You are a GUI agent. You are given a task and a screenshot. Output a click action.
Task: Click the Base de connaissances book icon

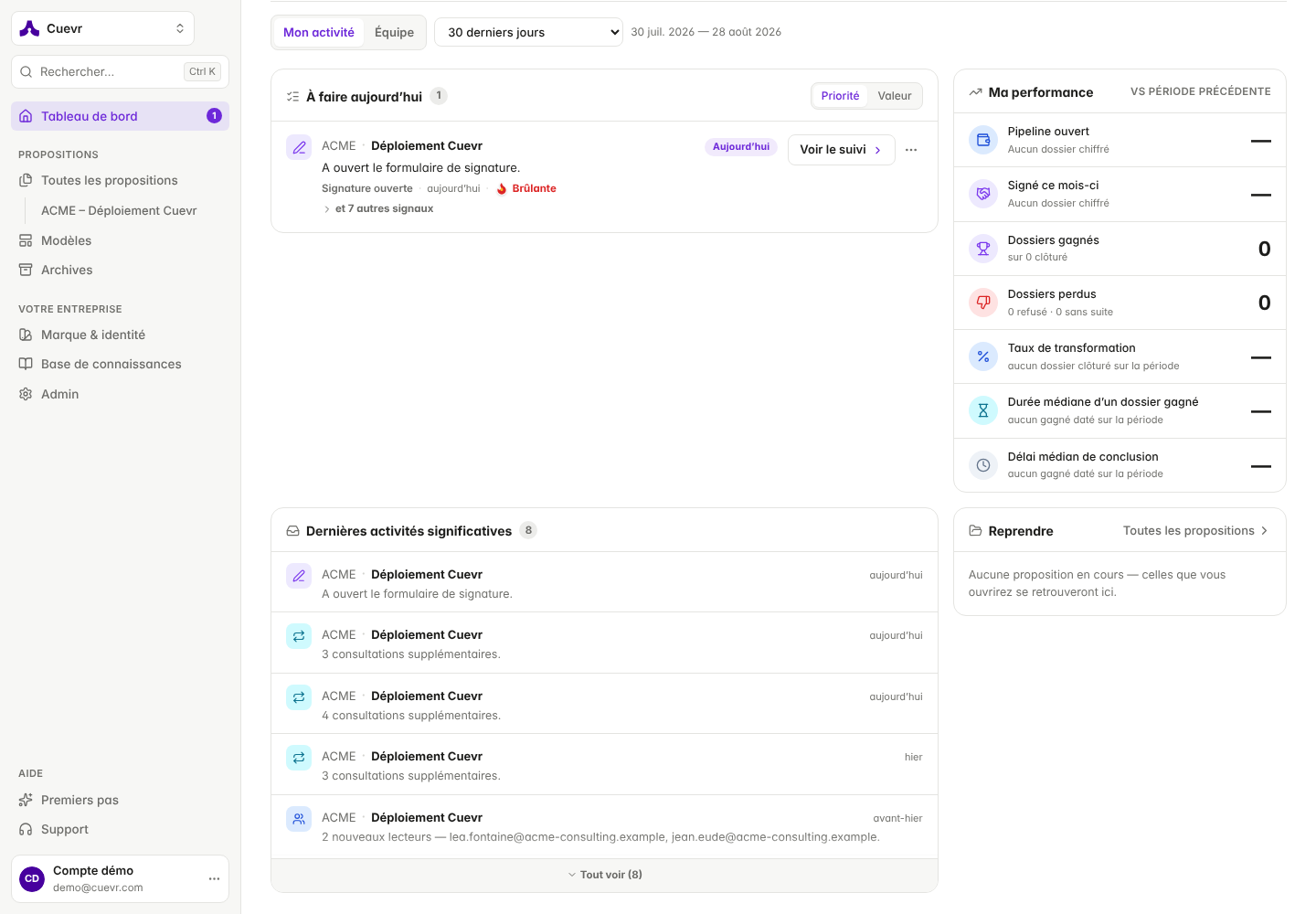(x=26, y=364)
